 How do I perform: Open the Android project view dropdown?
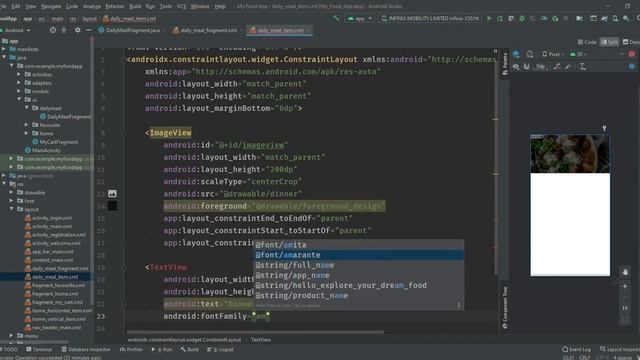click(16, 30)
